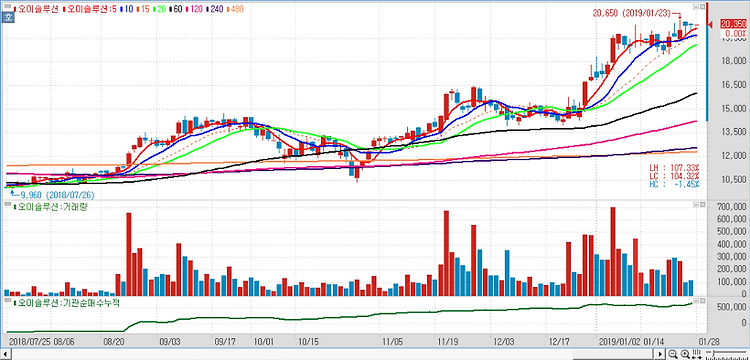
Task: Click the gray square icon above 호
Action: [x=8, y=6]
